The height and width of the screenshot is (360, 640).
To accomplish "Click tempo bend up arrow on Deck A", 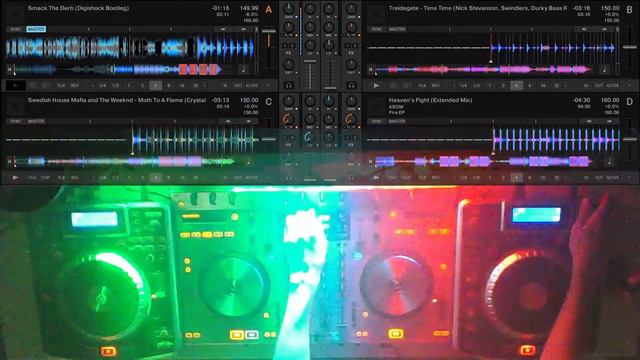I will click(x=243, y=29).
